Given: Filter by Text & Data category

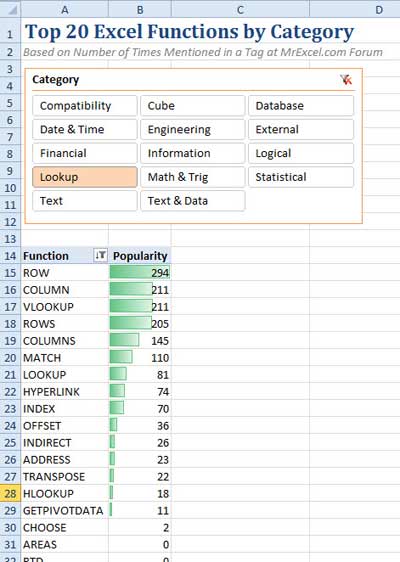Looking at the screenshot, I should (x=193, y=201).
